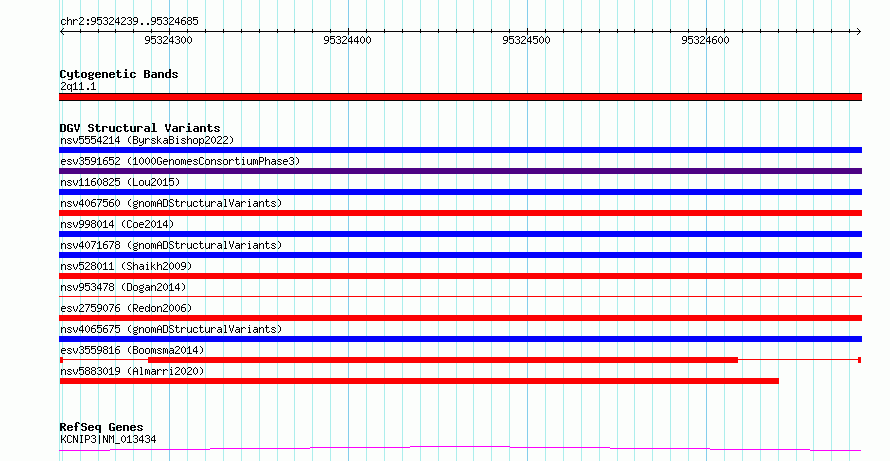
Task: Click ruler position 95324600
Action: [x=706, y=40]
